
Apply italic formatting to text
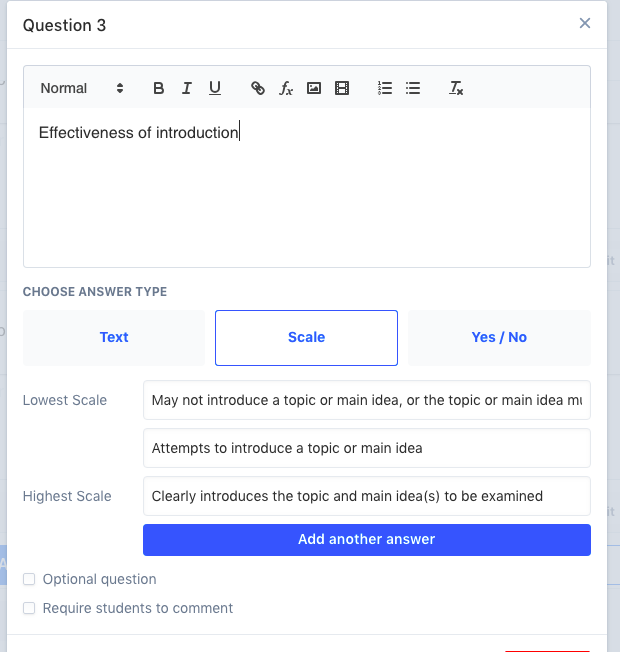186,88
